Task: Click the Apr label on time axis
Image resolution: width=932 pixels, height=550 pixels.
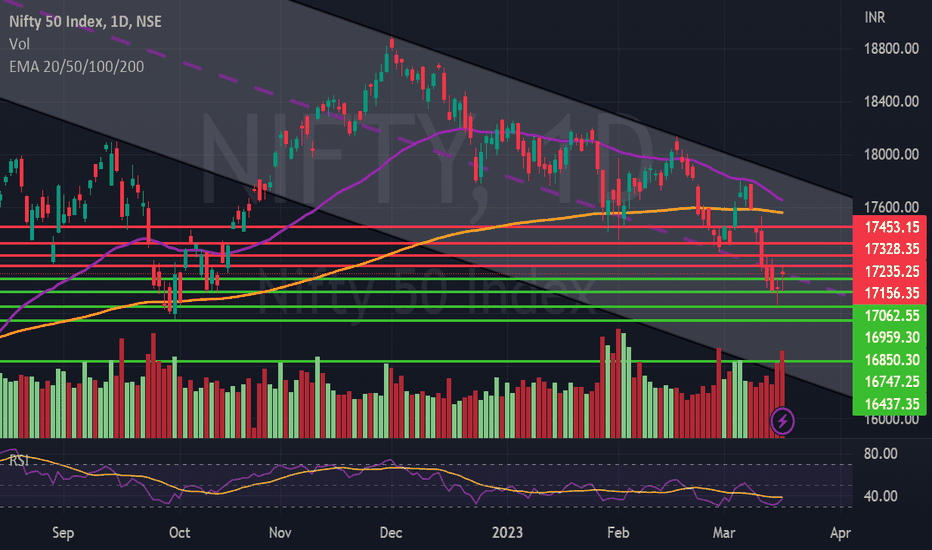Action: click(840, 533)
